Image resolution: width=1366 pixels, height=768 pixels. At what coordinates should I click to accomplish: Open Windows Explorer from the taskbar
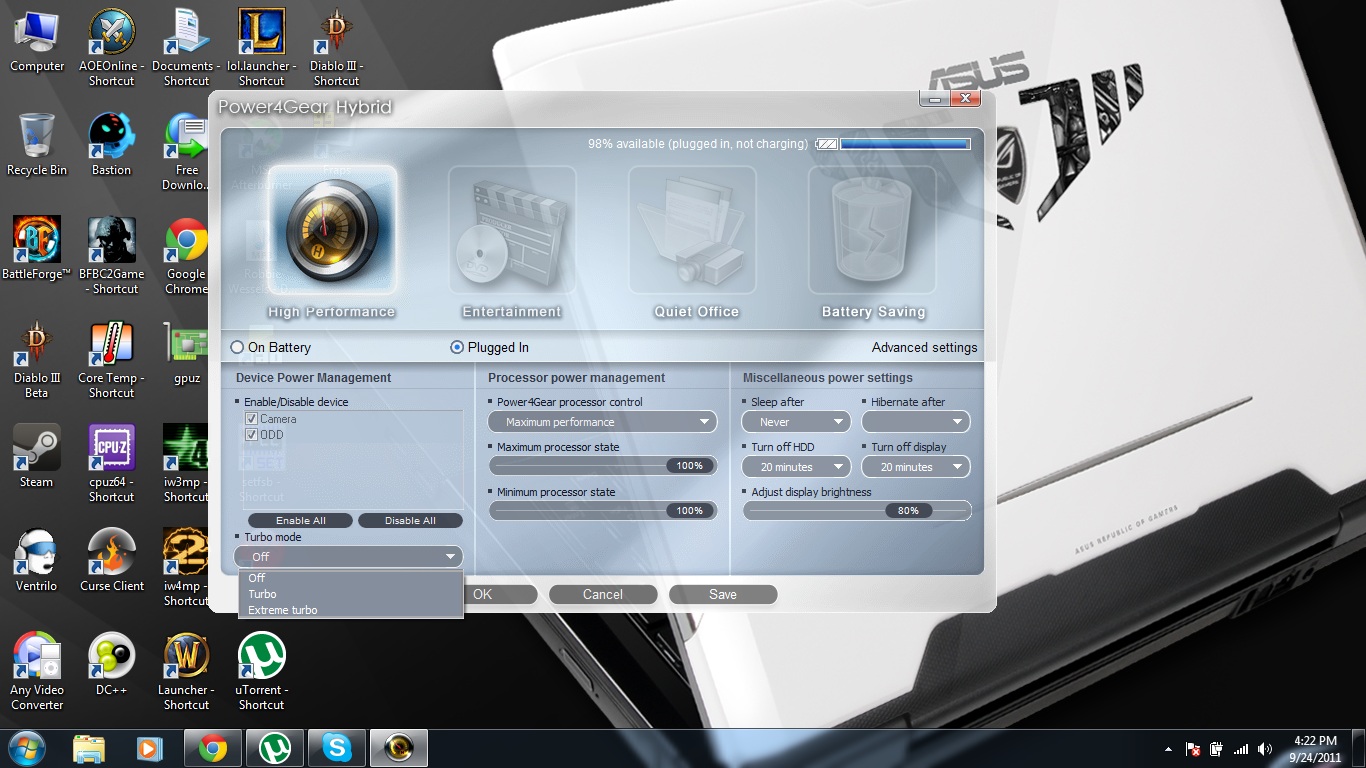coord(89,748)
